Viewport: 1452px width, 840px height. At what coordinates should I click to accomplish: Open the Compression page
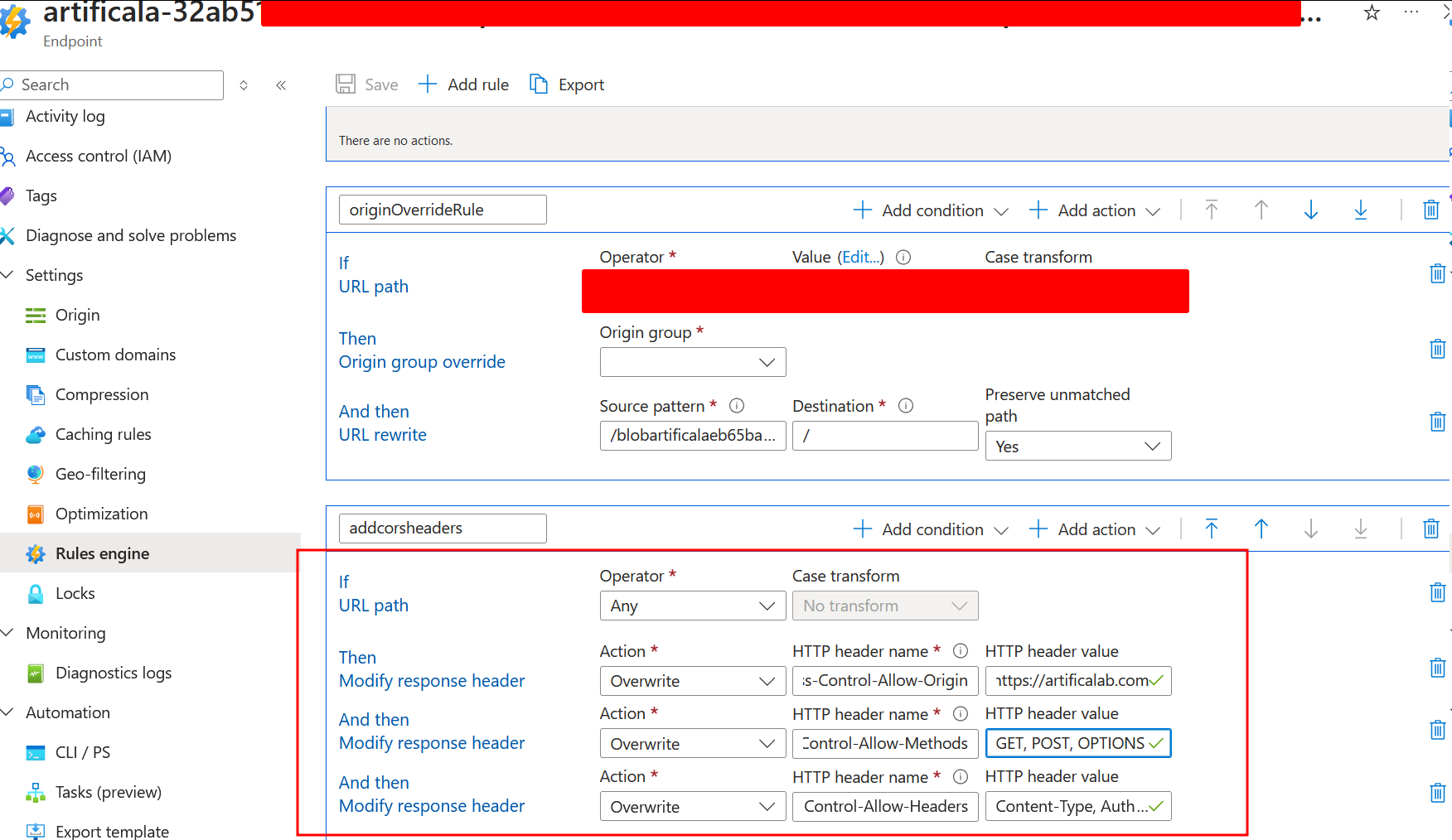coord(102,395)
